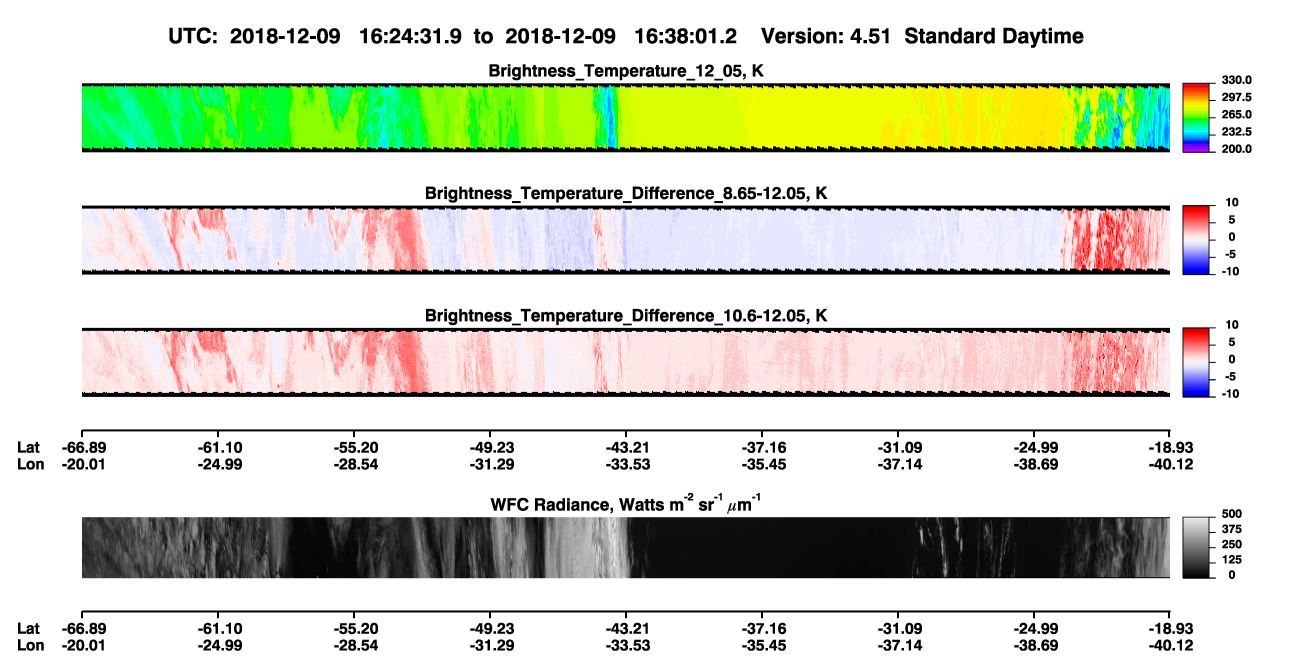Click the rainbow color bar for Brightness_Temperature_12_05

[1197, 117]
